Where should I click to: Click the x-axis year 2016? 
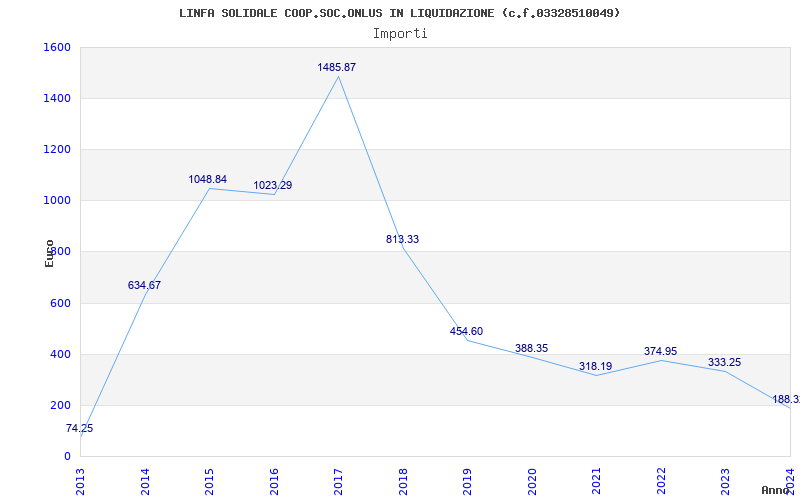274,482
